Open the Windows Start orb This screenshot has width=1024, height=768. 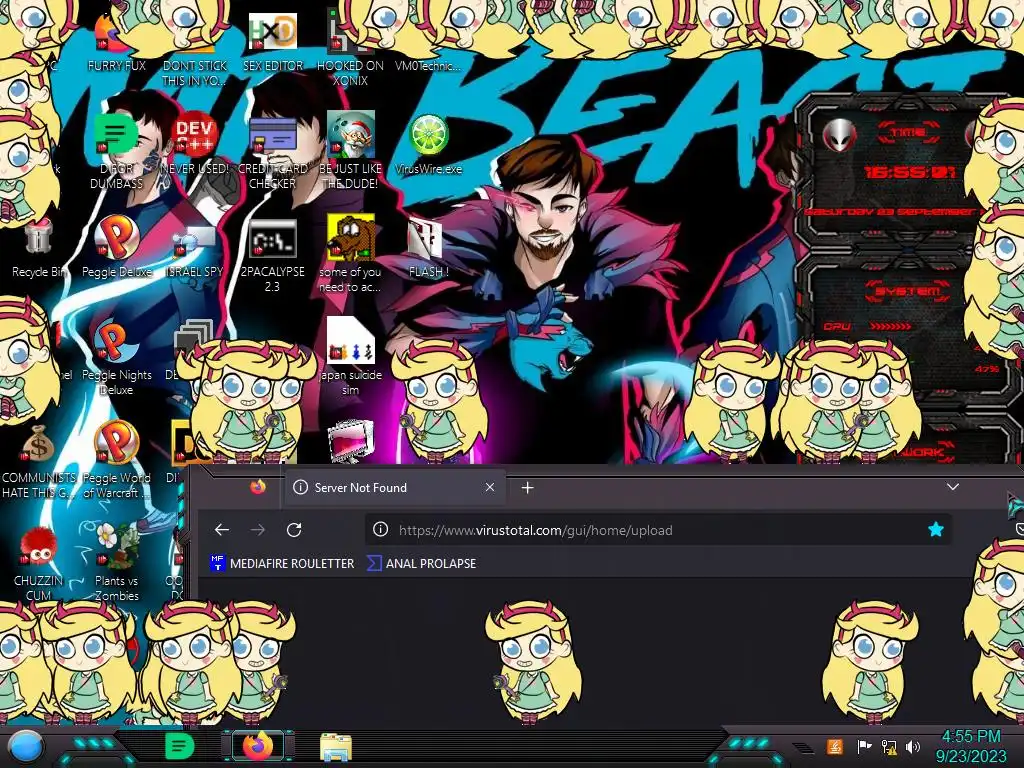point(26,747)
